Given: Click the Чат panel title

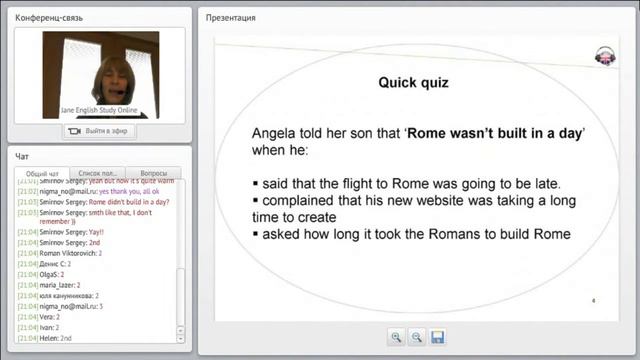Looking at the screenshot, I should point(22,156).
